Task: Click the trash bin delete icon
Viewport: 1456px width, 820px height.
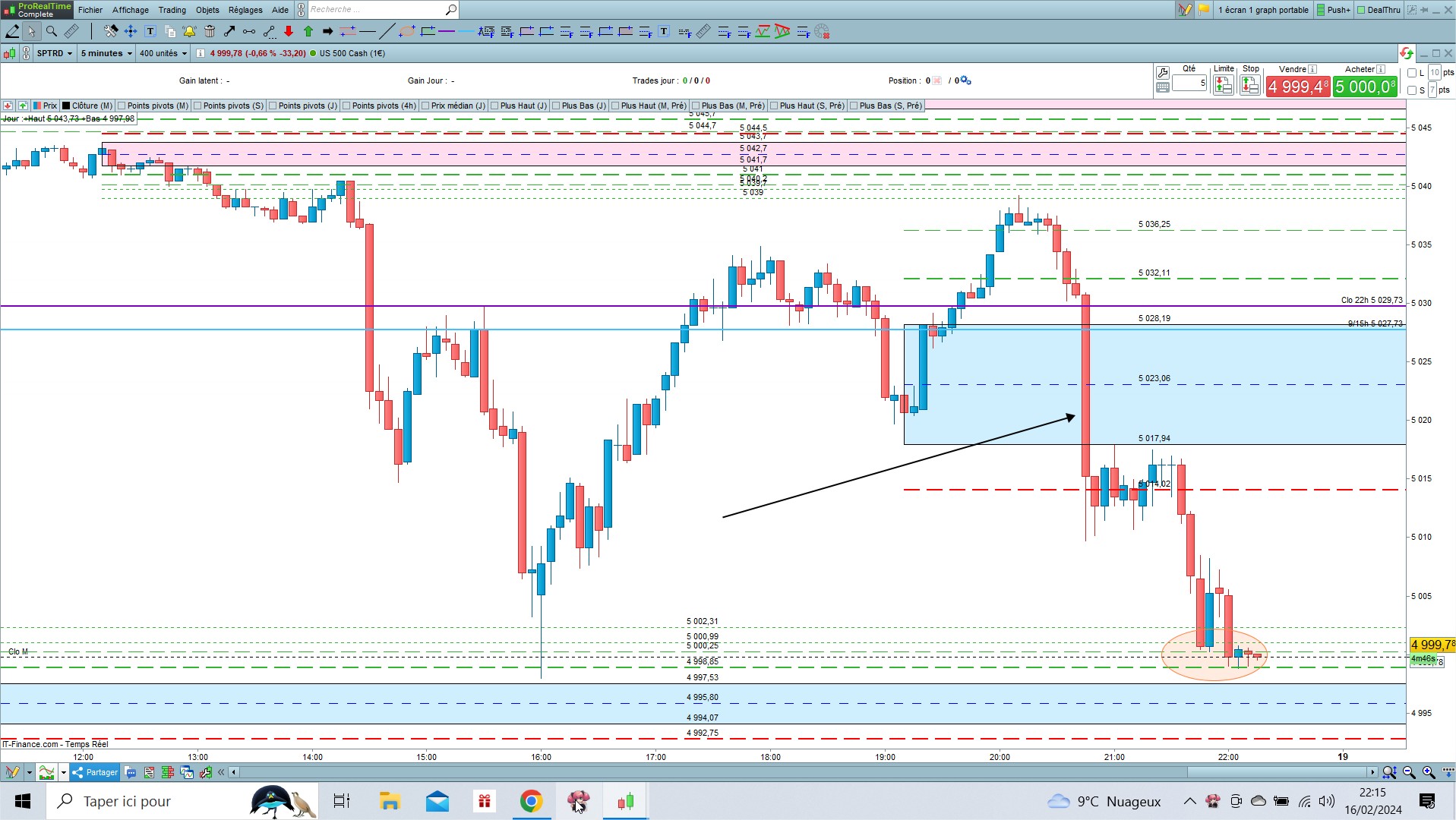Action: 210,31
